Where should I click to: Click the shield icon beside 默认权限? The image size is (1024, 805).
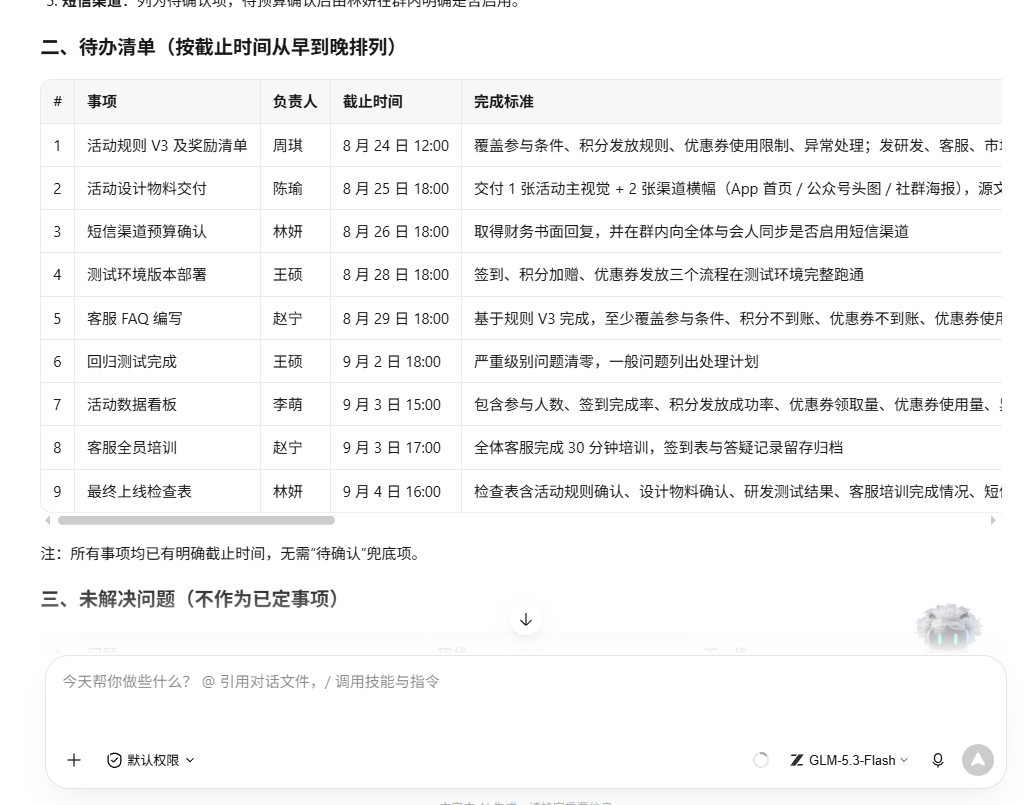click(114, 760)
